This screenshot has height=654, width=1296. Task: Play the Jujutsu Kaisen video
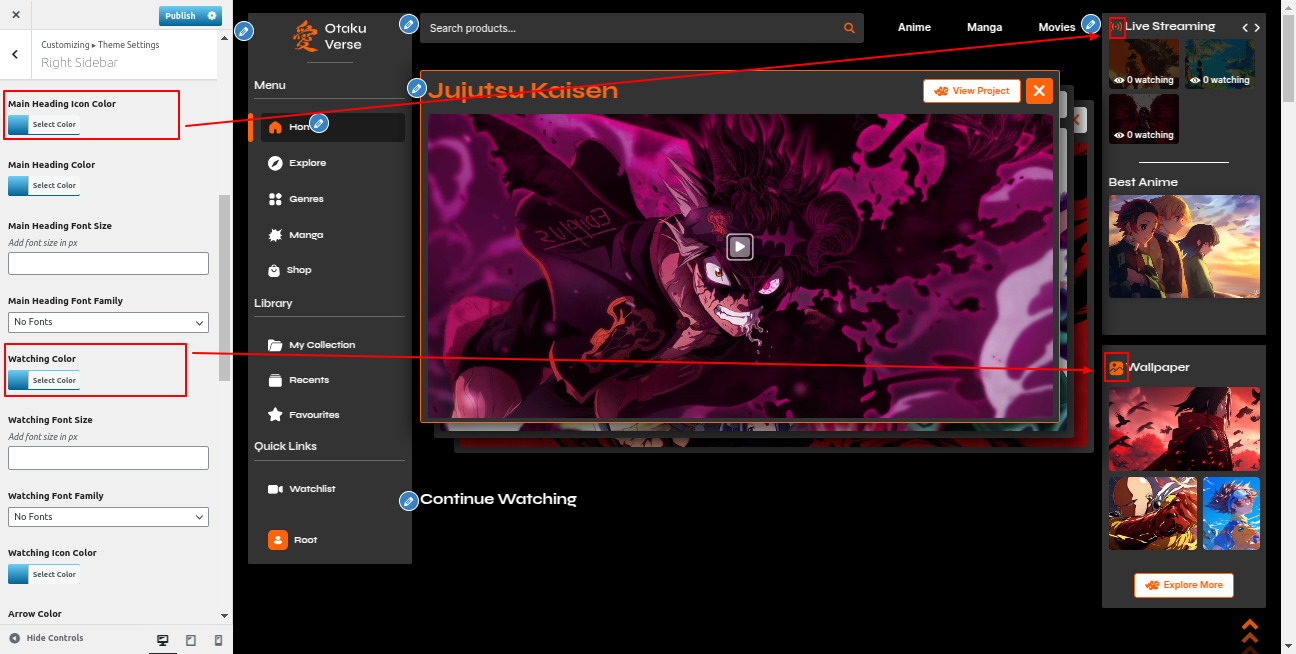(x=739, y=246)
